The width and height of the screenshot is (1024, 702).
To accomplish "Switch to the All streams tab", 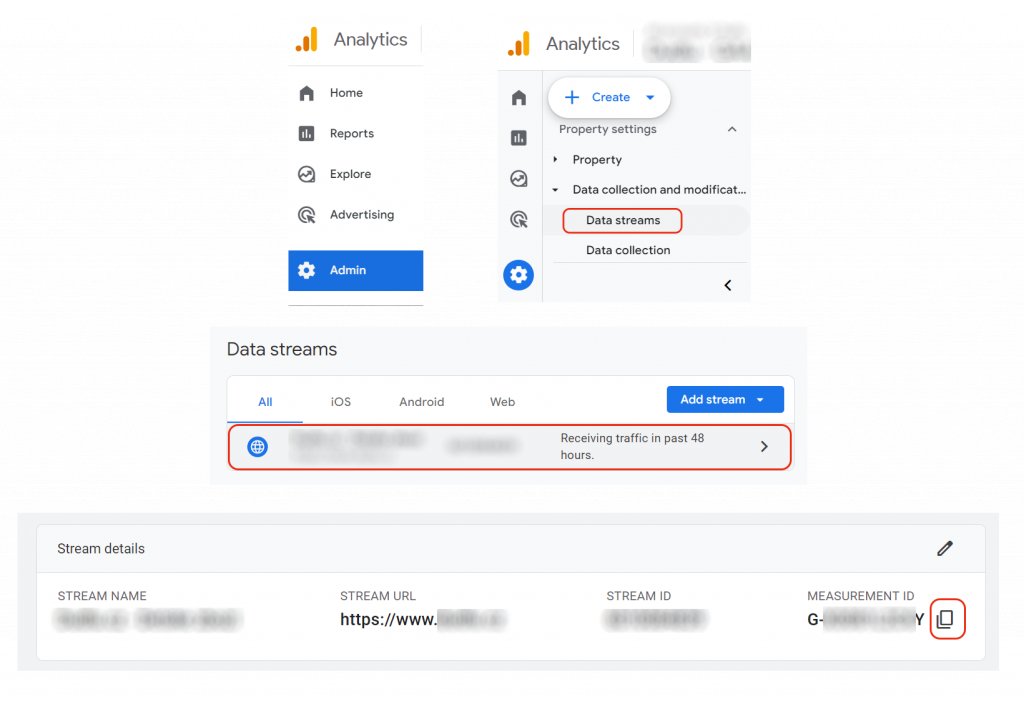I will coord(265,402).
